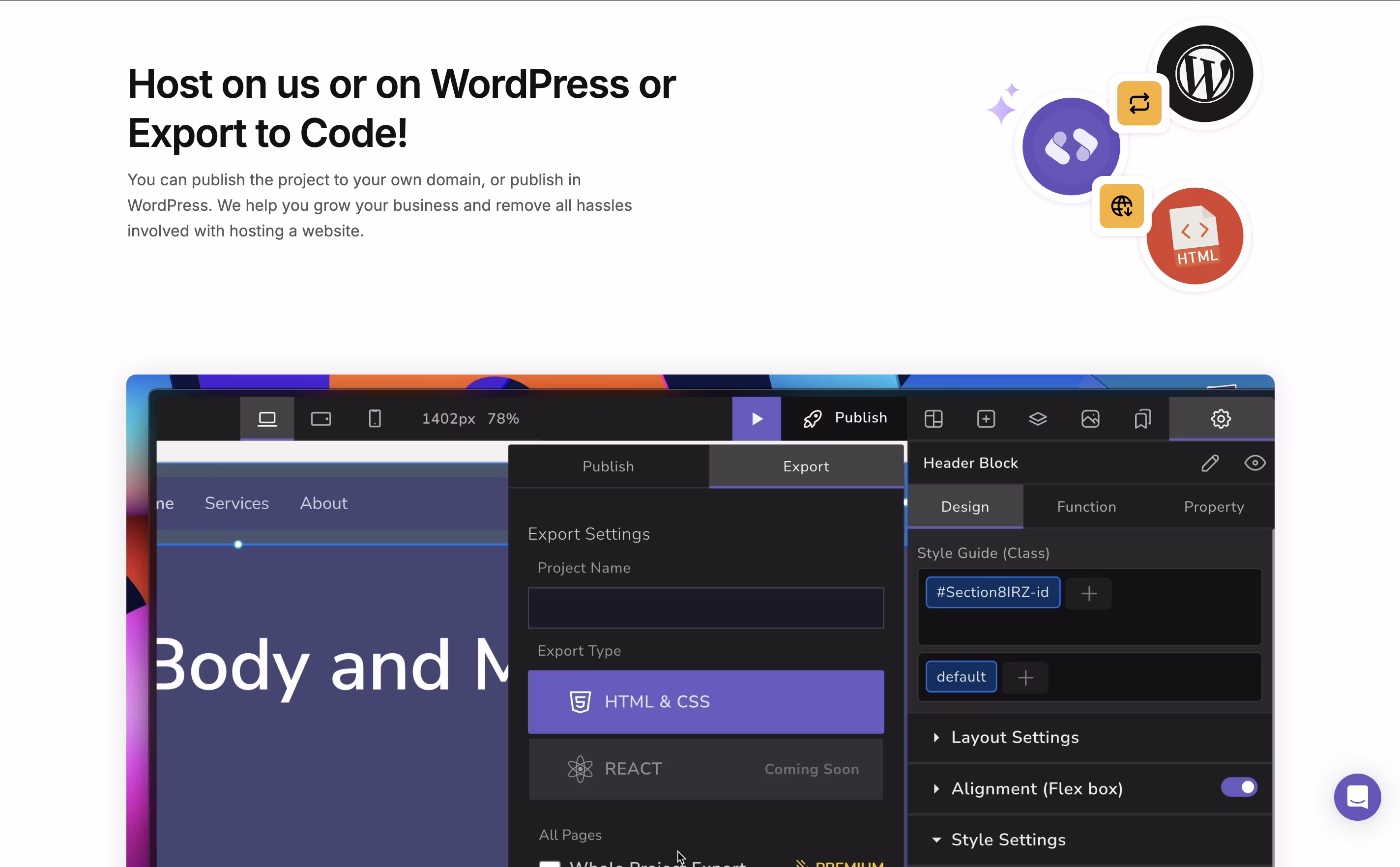This screenshot has width=1400, height=867.
Task: Click the Style Guide (Class) label
Action: [x=984, y=553]
